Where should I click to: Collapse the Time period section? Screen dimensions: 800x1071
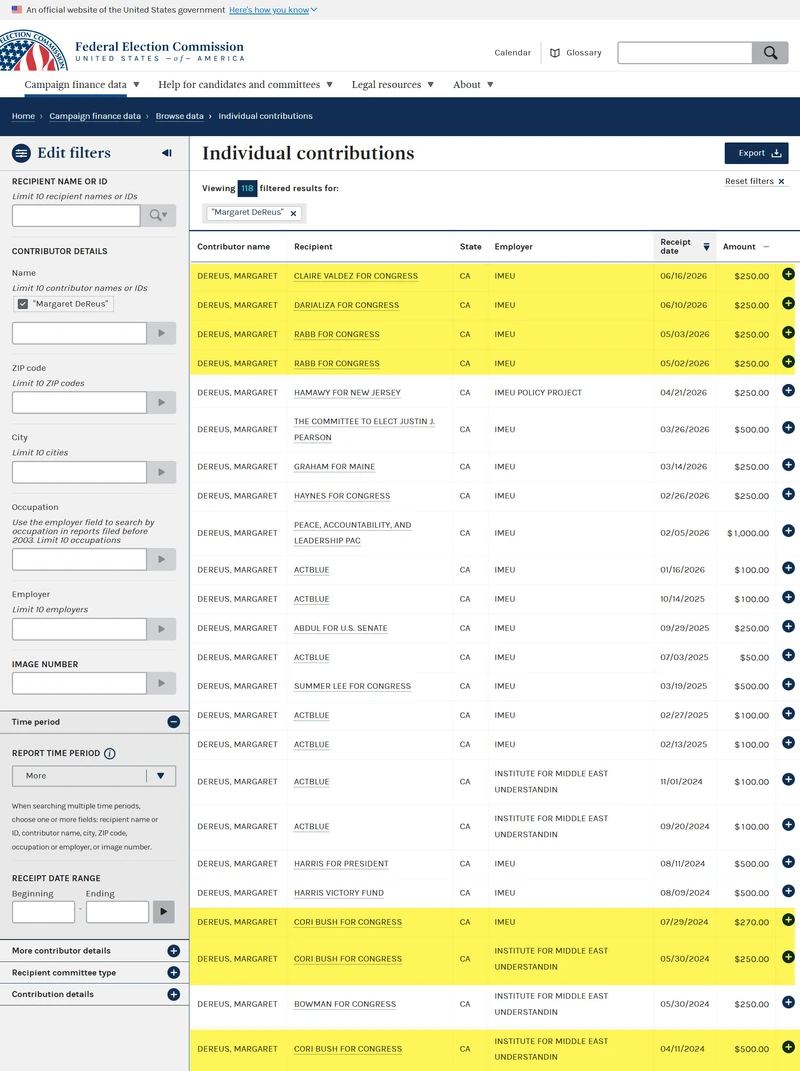click(174, 722)
